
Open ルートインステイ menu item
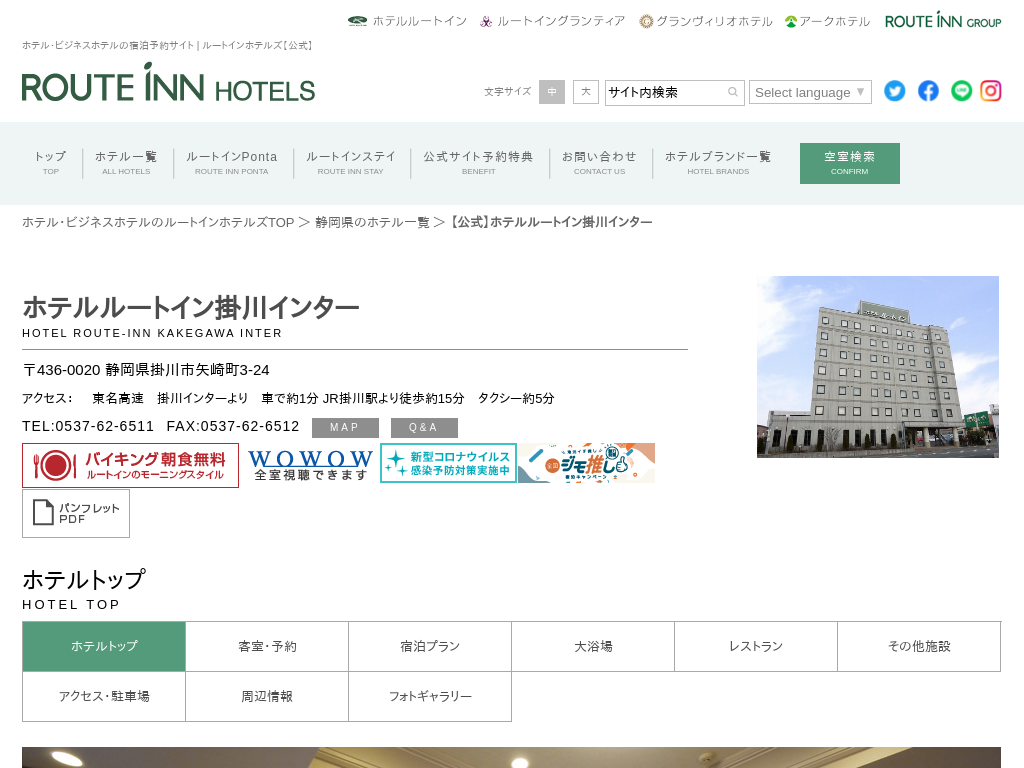pyautogui.click(x=351, y=163)
